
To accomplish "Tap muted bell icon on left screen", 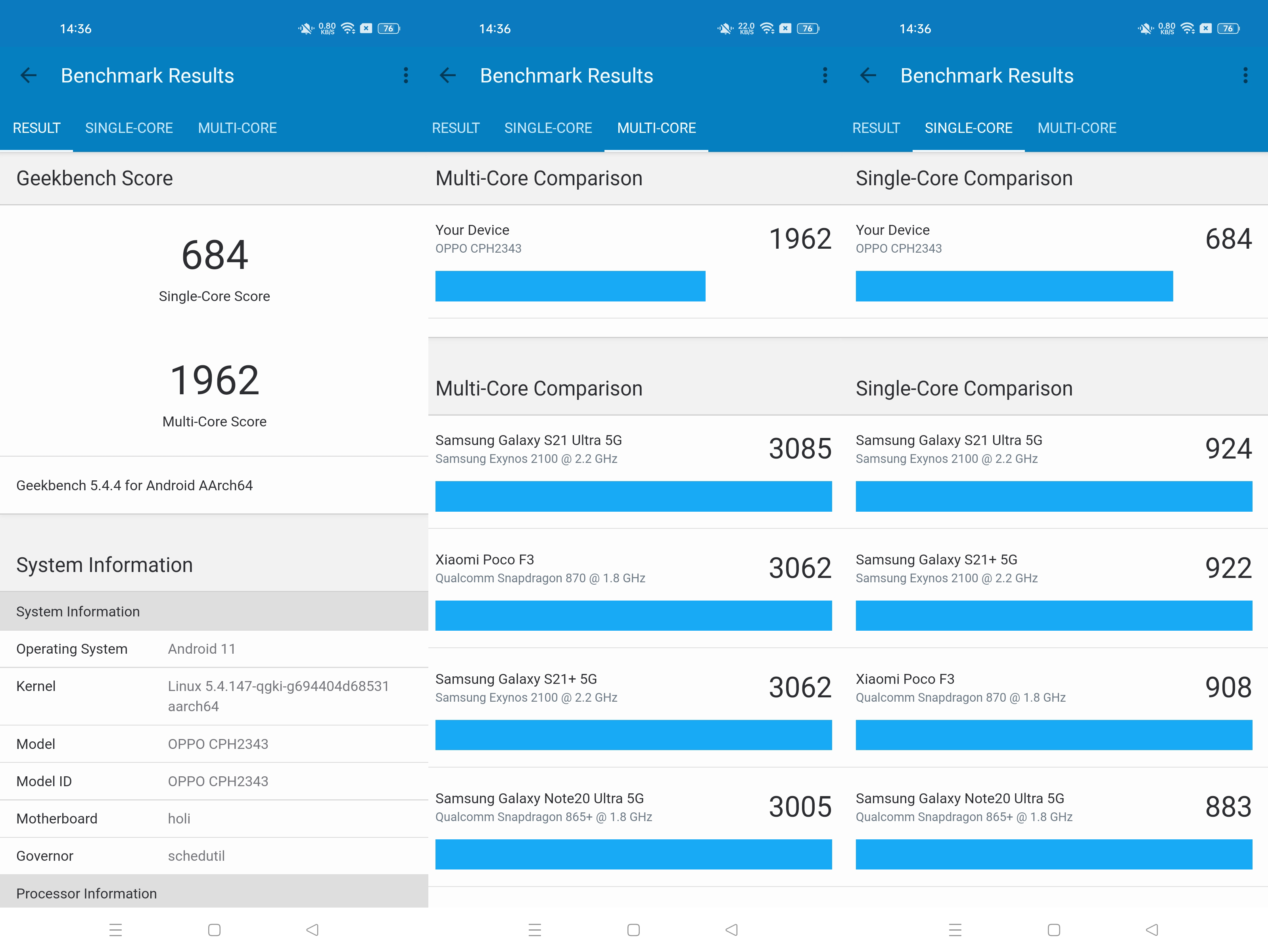I will [306, 28].
